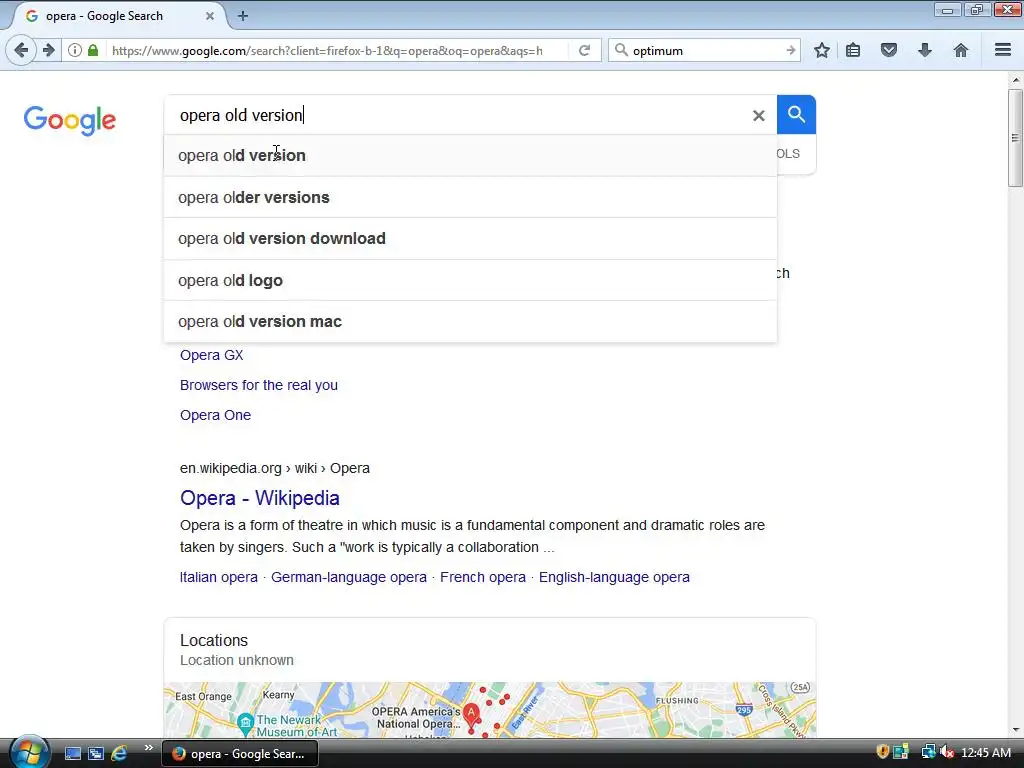Bookmark this page with the star icon

(822, 50)
